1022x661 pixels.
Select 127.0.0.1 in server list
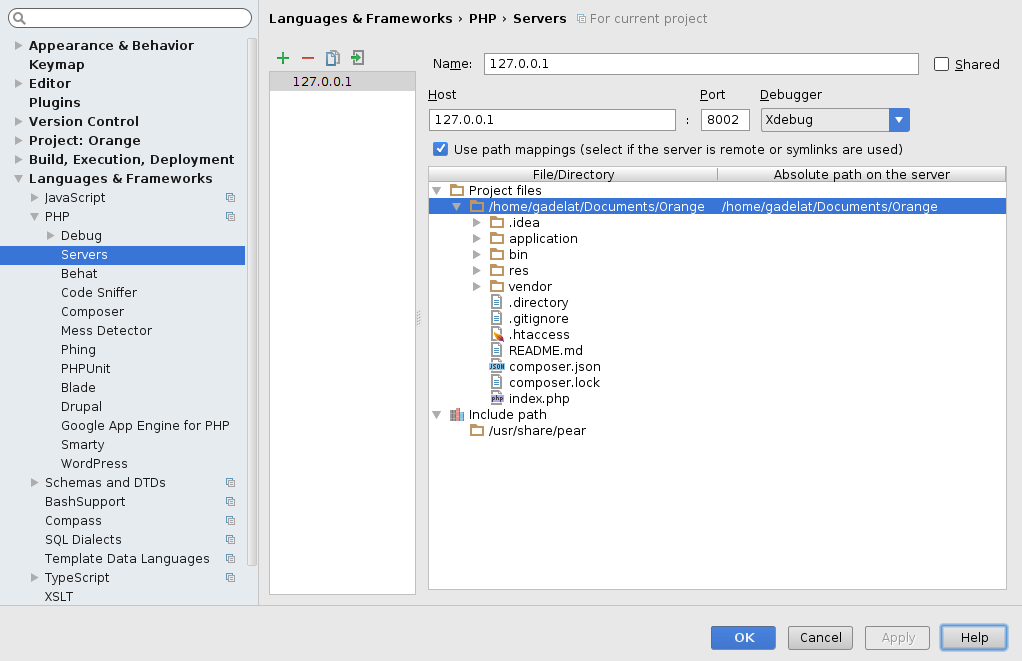(x=342, y=81)
